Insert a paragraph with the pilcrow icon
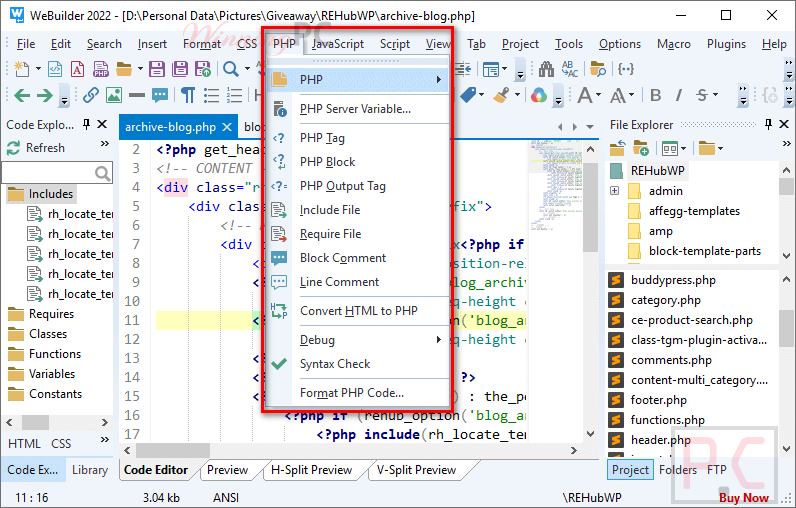796x508 pixels. (x=188, y=95)
